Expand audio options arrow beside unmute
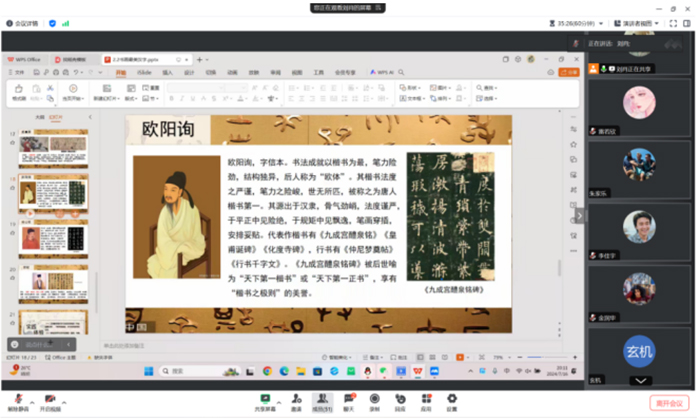The image size is (700, 420). [32, 403]
